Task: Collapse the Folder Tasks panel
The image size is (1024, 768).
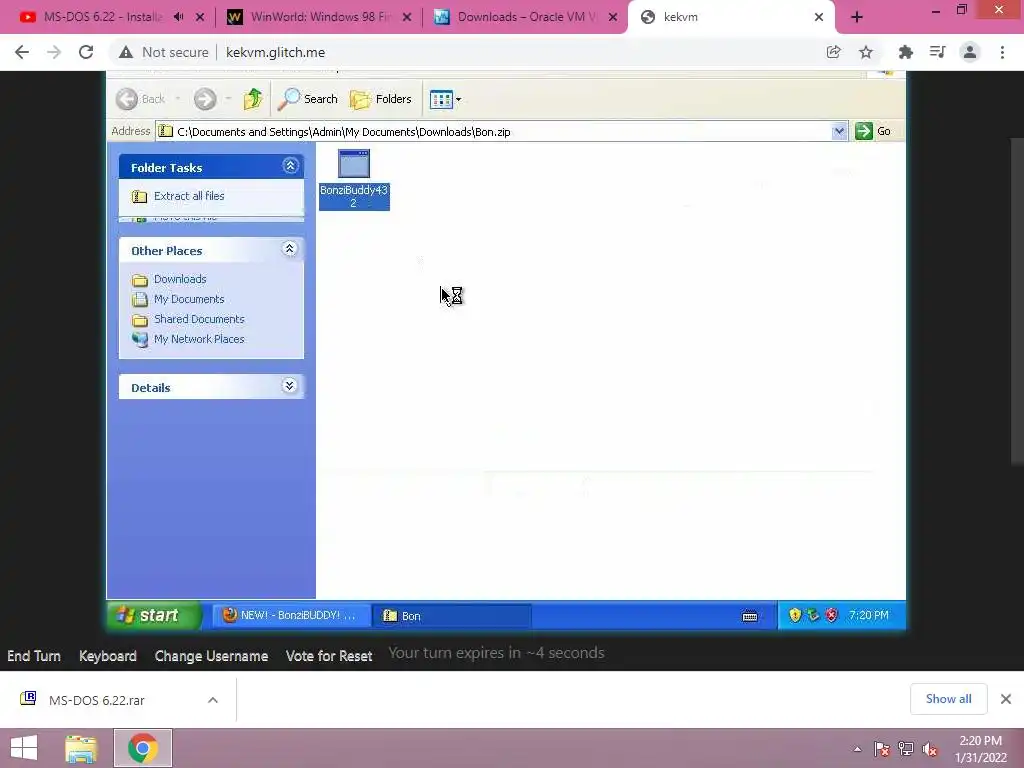Action: [x=290, y=166]
